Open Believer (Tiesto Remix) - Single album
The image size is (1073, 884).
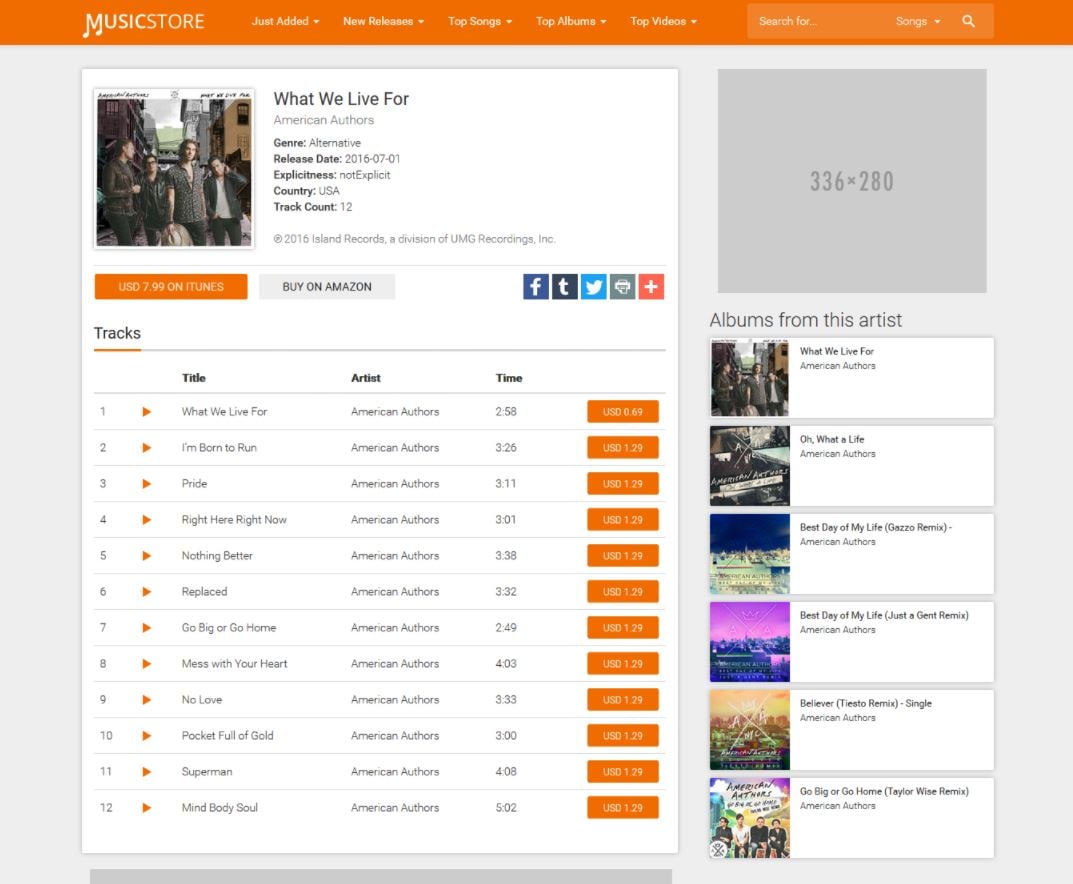click(866, 703)
